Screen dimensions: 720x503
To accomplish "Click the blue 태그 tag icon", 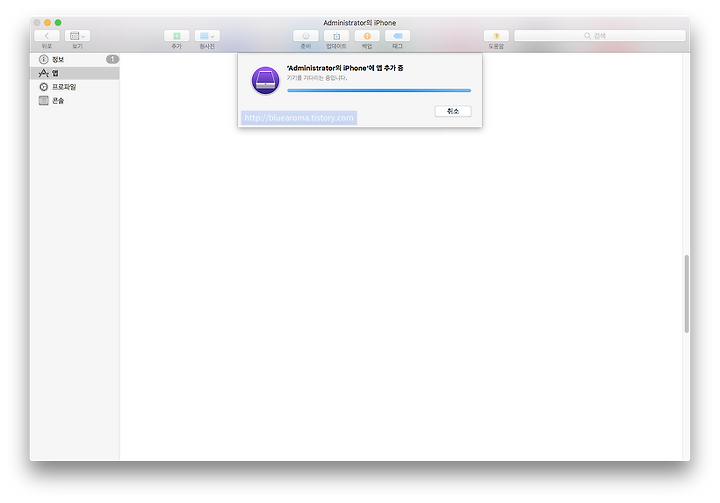I will coord(398,36).
